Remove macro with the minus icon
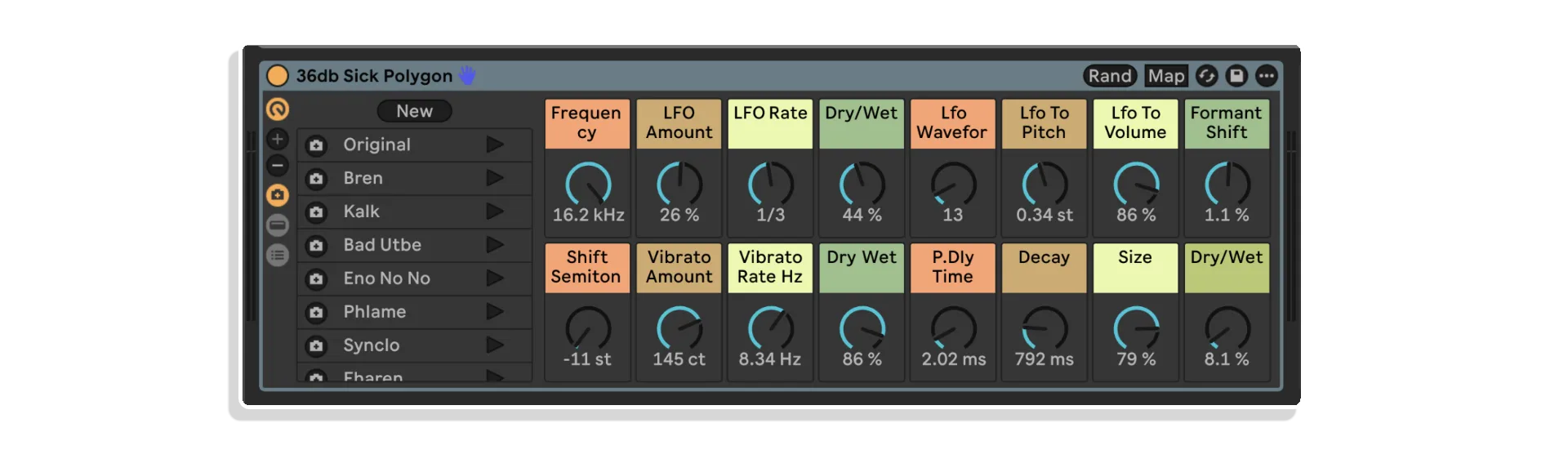This screenshot has height=450, width=1568. pyautogui.click(x=278, y=166)
